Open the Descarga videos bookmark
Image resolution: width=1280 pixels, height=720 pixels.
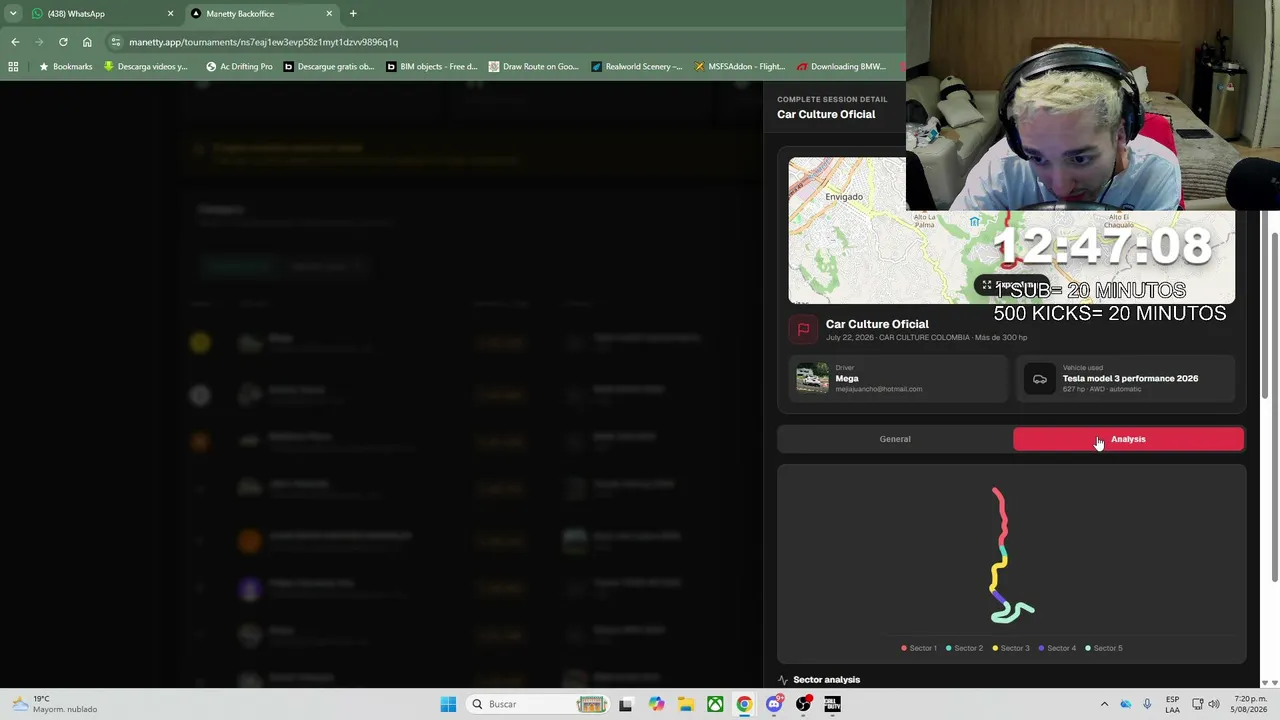tap(145, 67)
